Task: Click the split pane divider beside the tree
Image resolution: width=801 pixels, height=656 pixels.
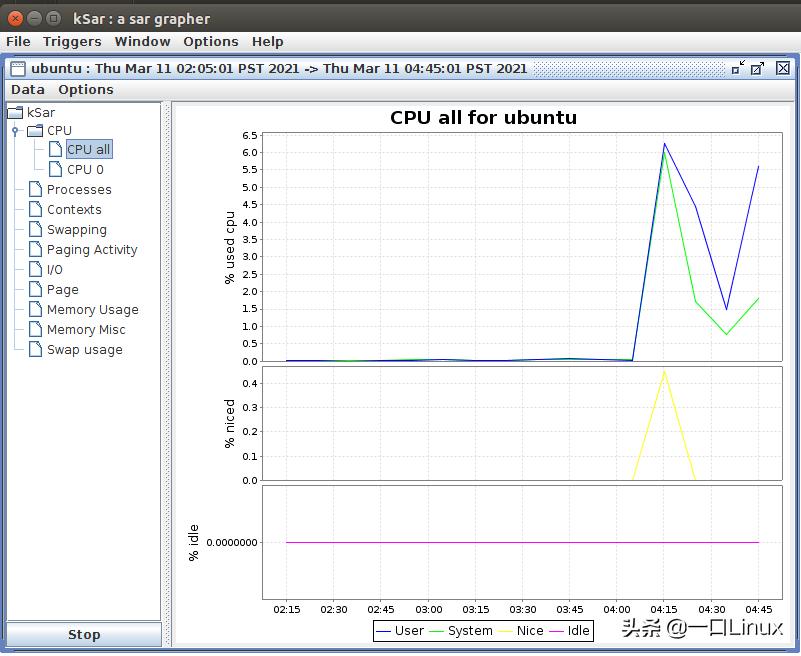Action: click(167, 370)
